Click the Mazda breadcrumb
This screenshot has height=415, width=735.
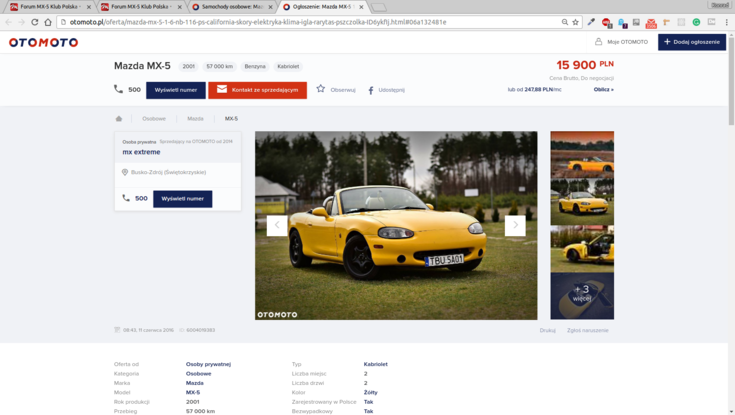point(195,119)
